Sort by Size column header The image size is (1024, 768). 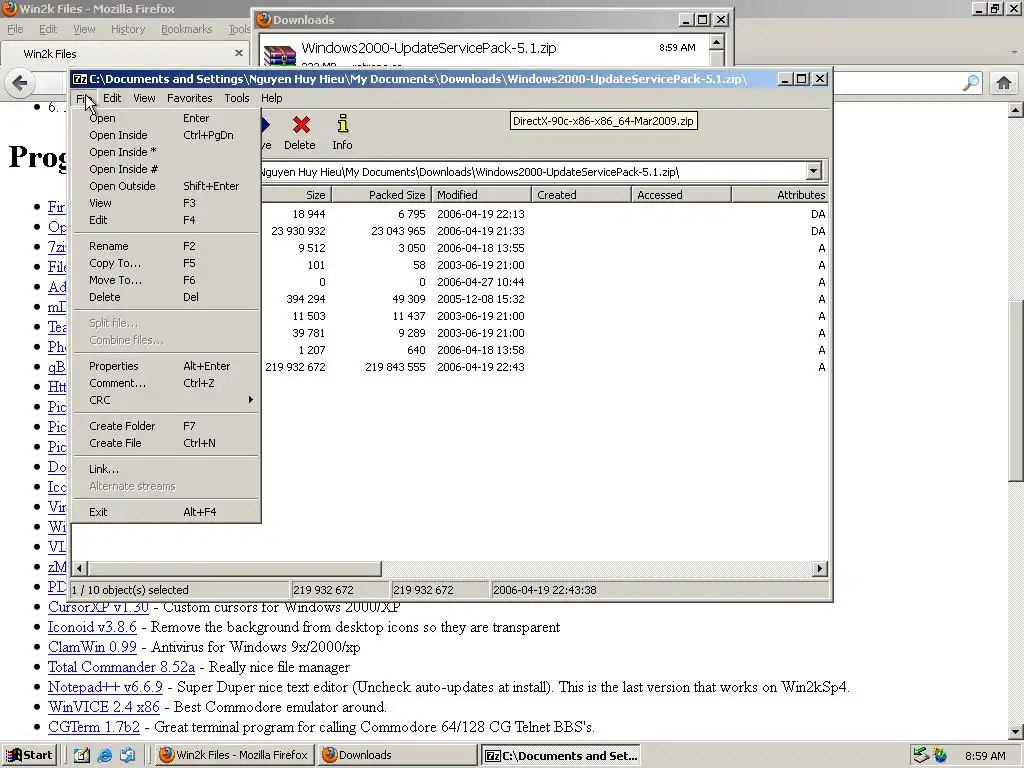pos(296,195)
